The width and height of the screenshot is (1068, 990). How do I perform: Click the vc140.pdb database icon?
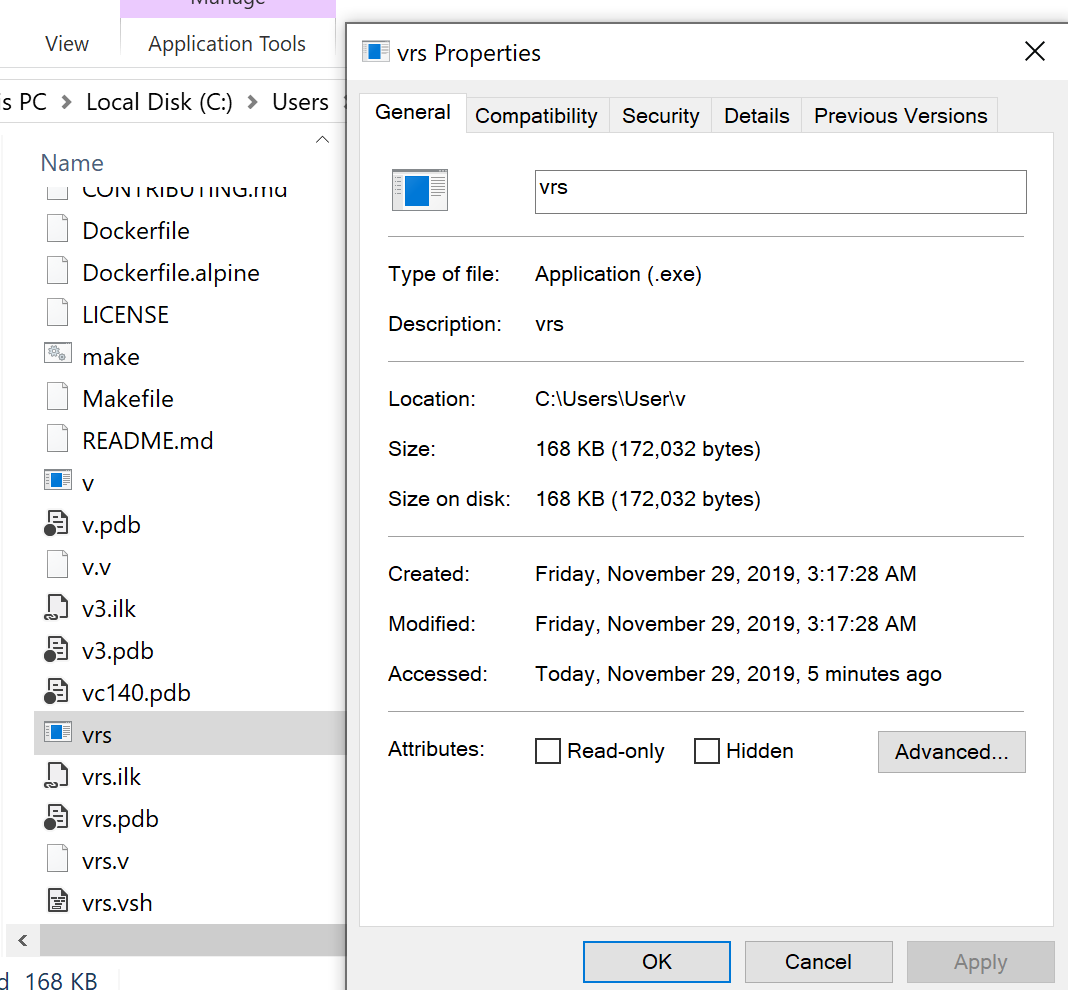click(x=57, y=691)
